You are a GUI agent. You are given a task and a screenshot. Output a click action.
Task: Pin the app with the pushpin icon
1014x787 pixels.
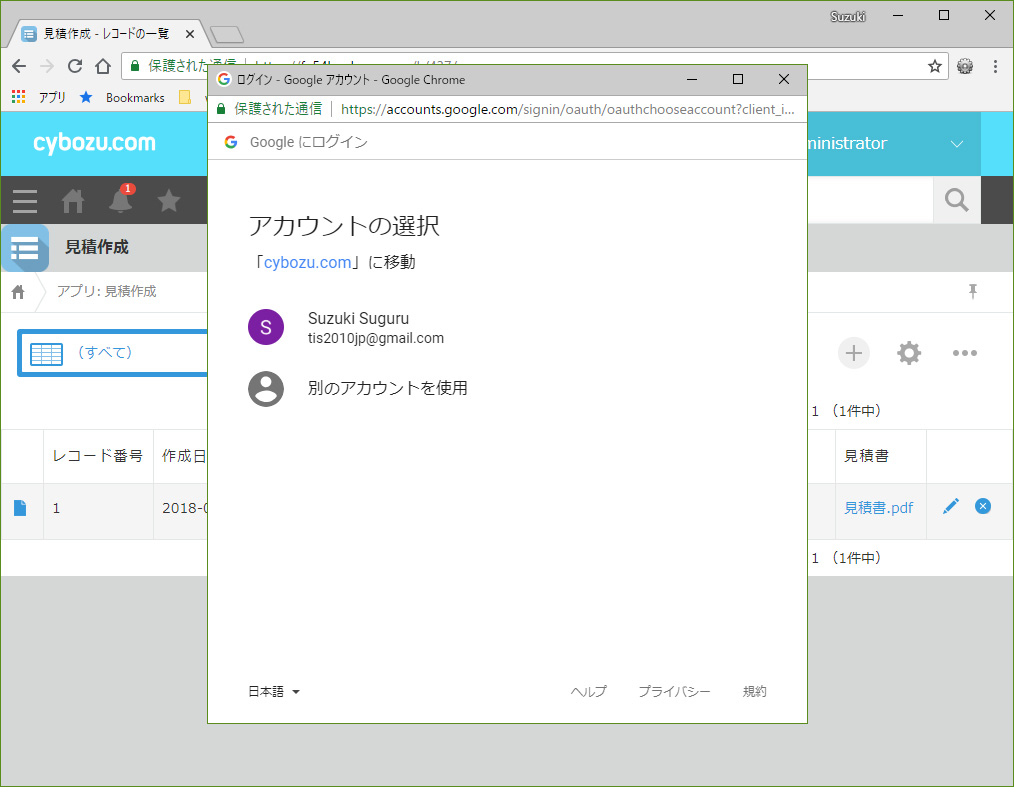(973, 291)
